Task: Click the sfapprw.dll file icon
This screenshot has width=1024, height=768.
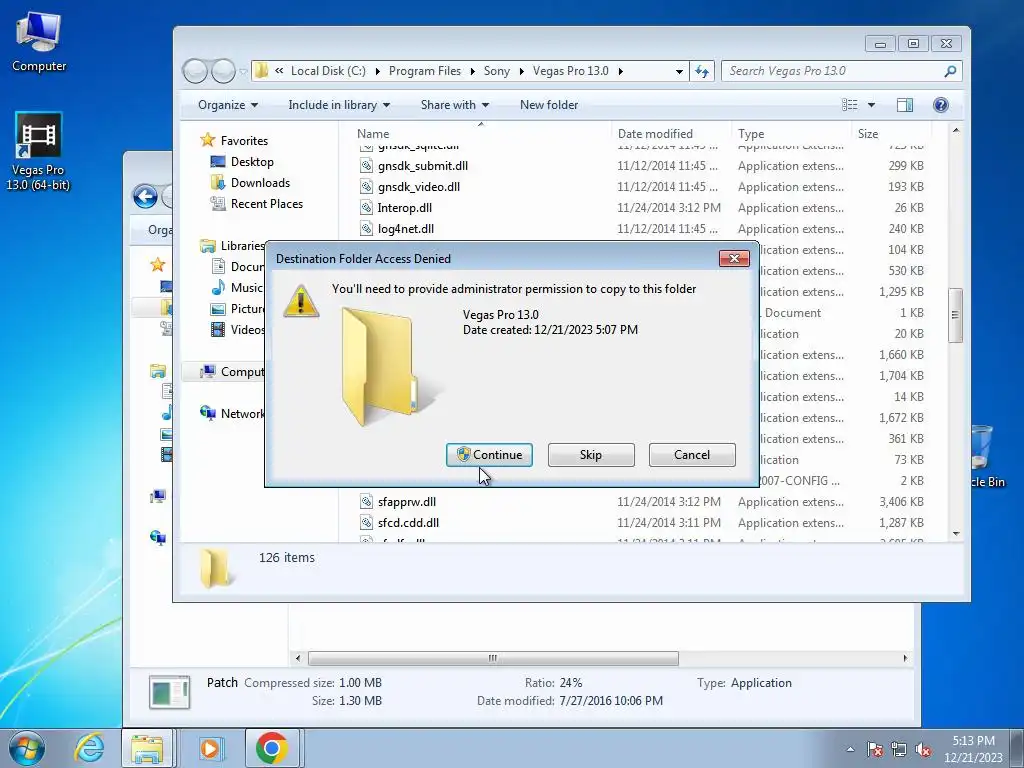Action: (x=366, y=502)
